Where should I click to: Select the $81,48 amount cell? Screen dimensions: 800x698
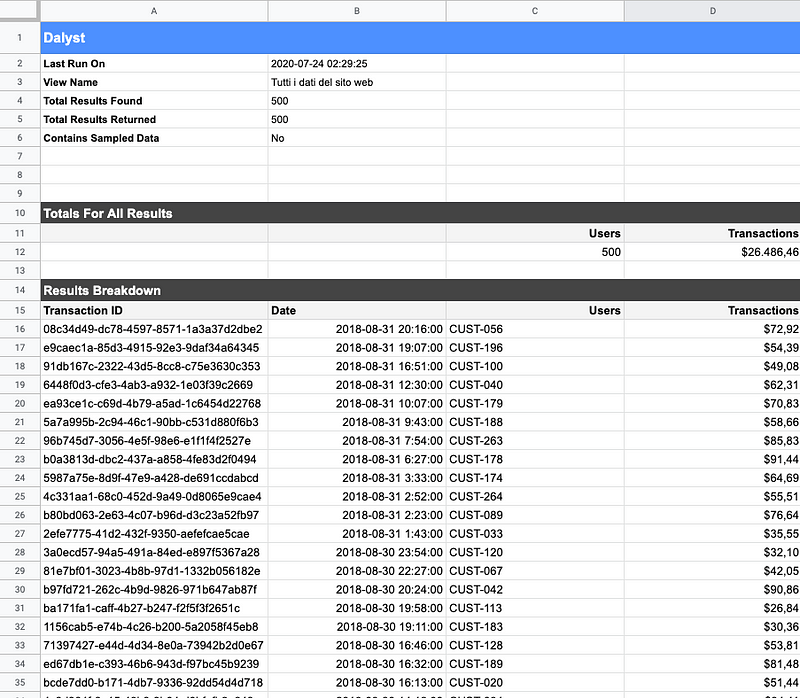click(712, 664)
